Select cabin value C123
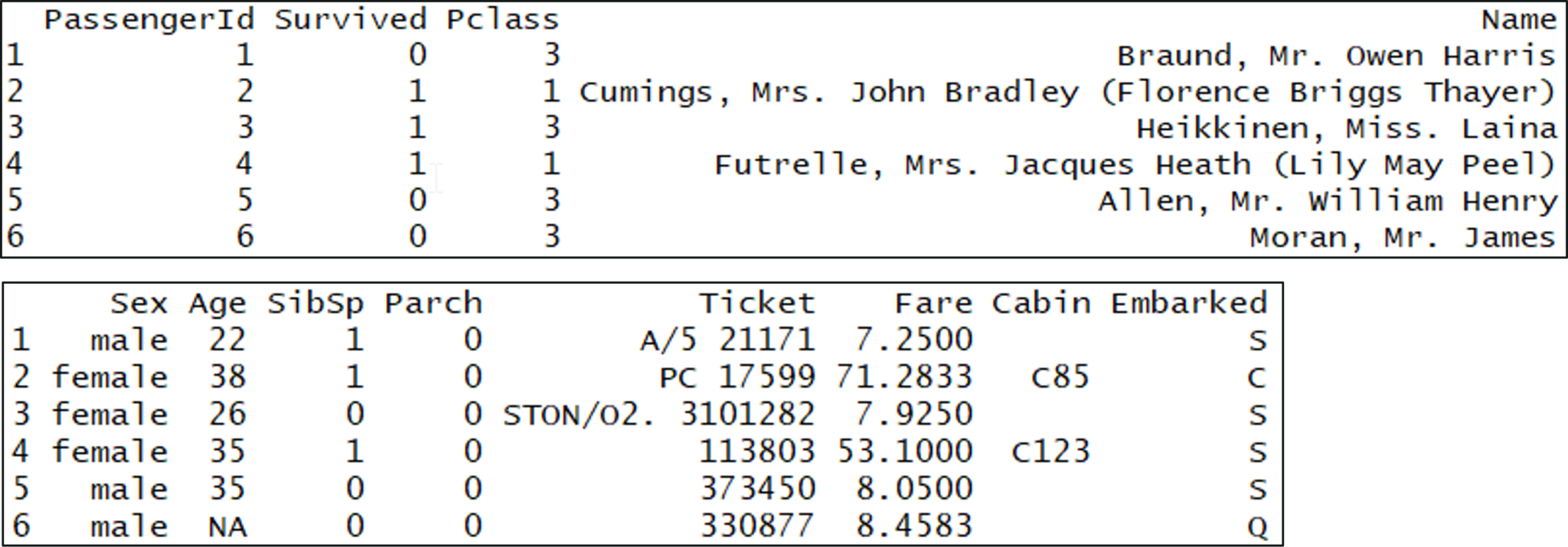 [x=1050, y=452]
